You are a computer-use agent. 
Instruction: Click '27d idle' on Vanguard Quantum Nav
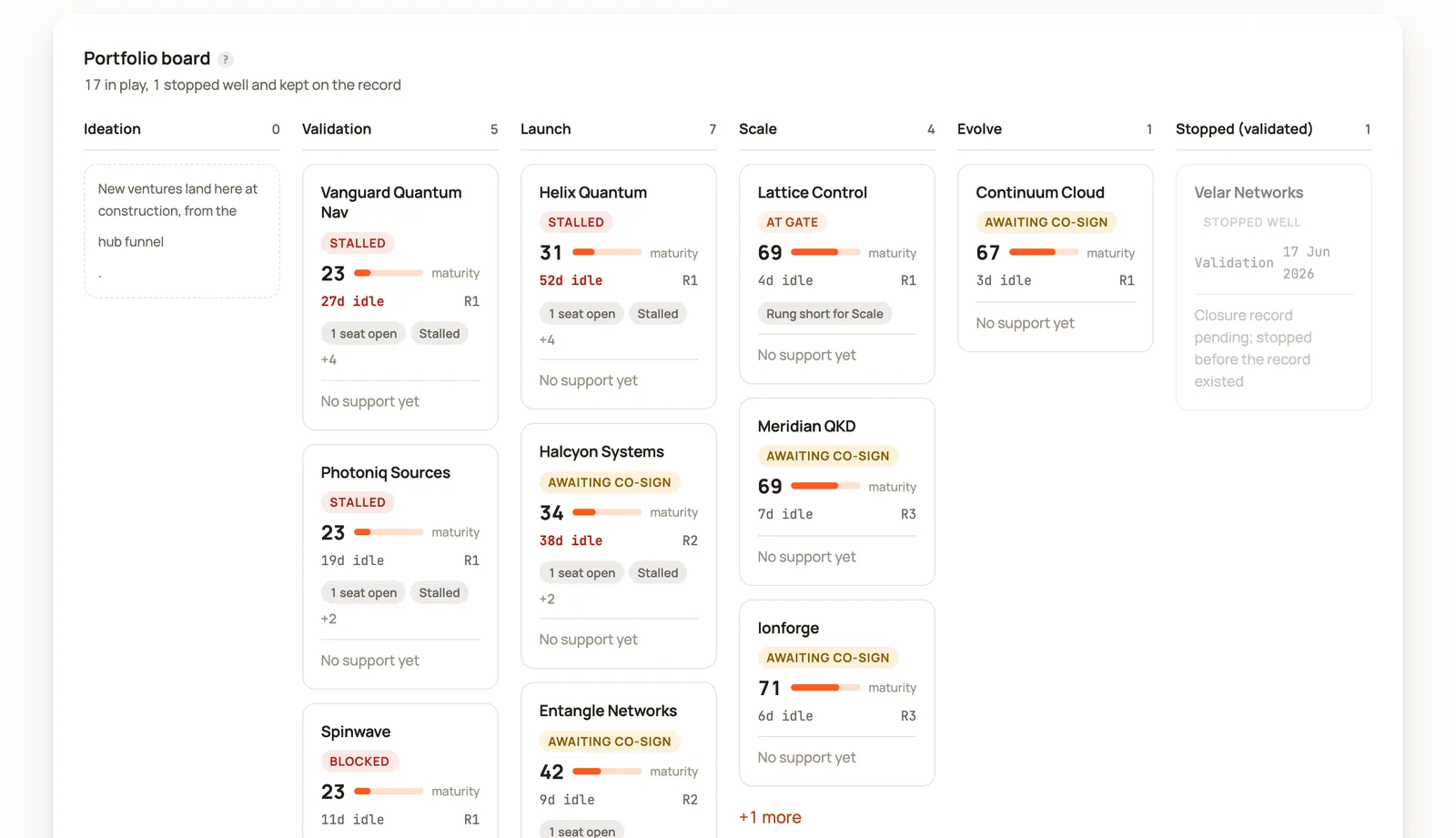[352, 301]
